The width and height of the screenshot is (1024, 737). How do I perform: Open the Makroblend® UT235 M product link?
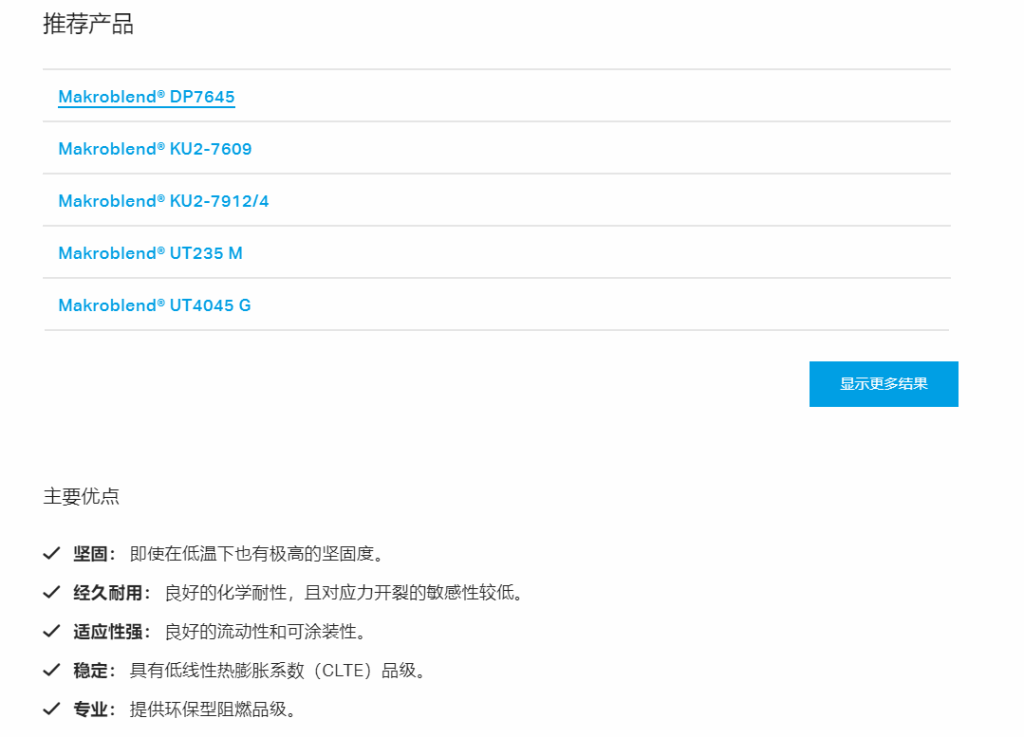150,253
